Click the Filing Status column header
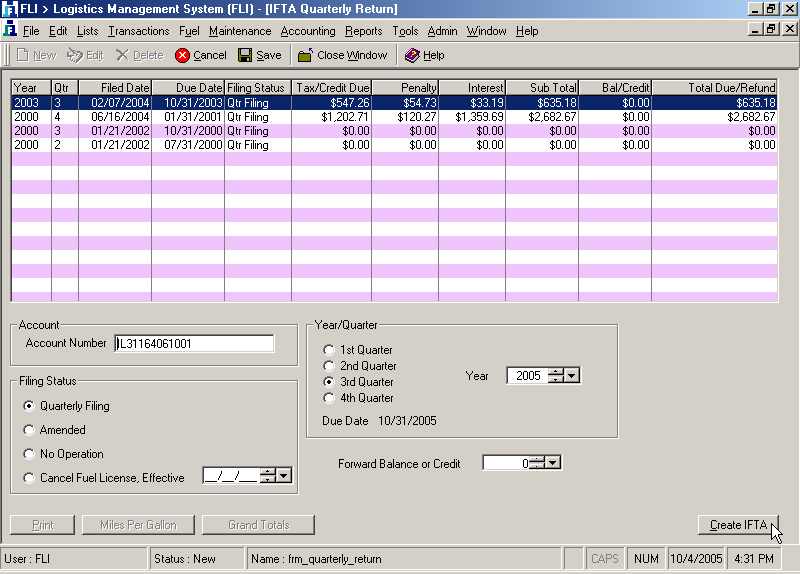This screenshot has width=800, height=574. point(258,88)
